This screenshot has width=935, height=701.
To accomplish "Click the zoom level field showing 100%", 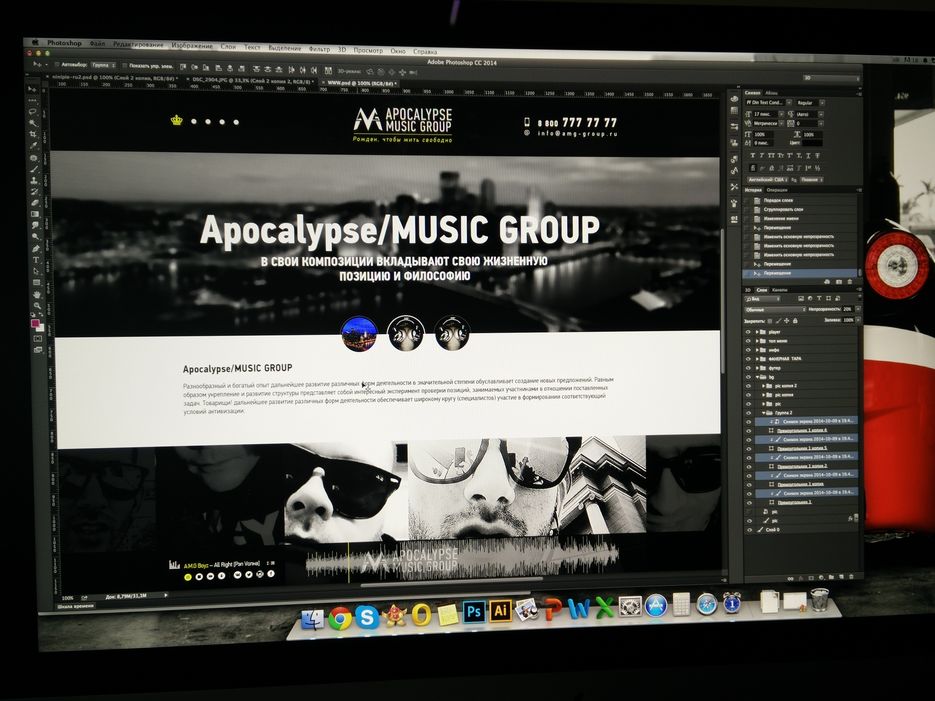I will point(68,598).
